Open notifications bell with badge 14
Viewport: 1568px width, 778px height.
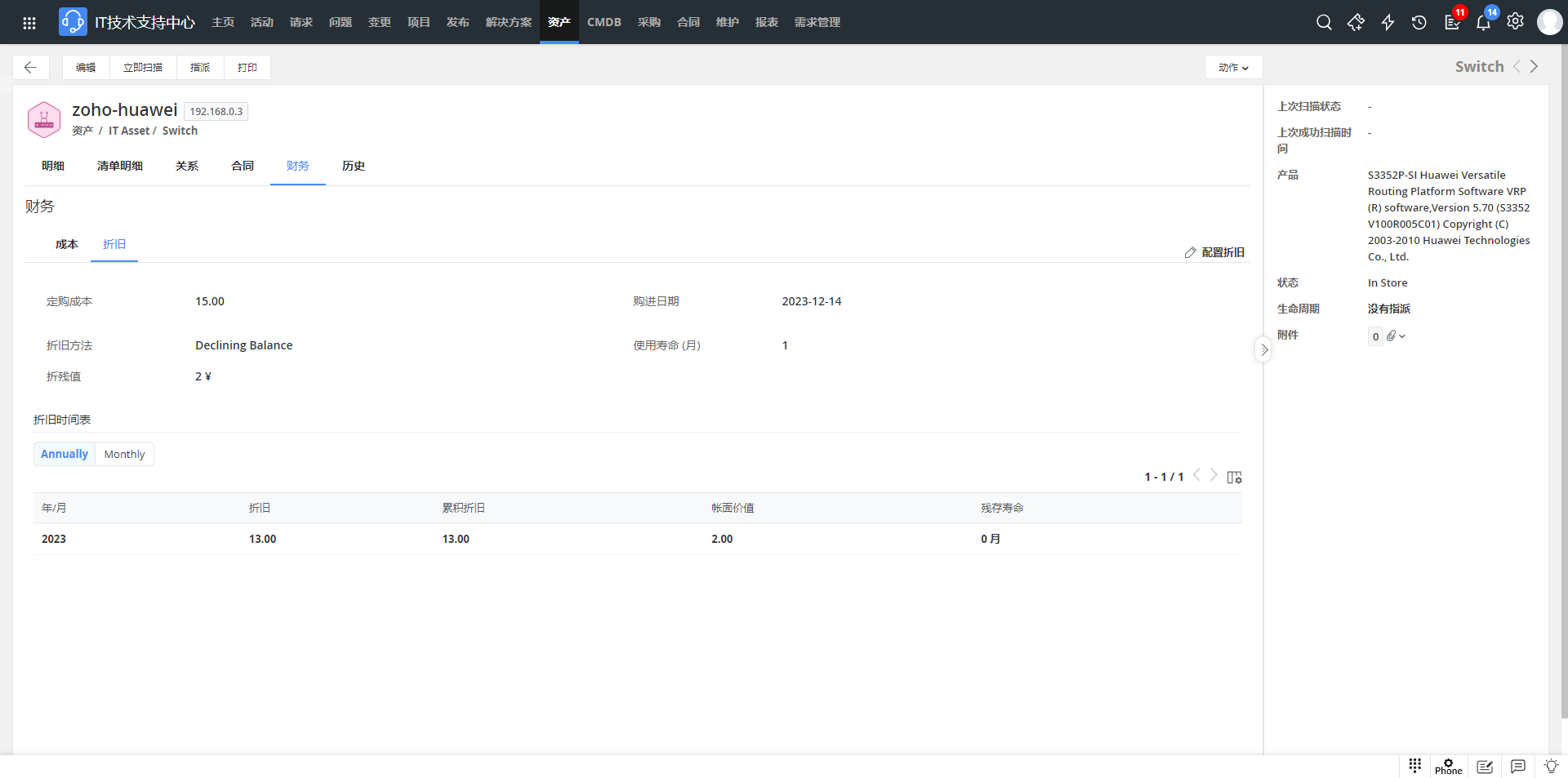1485,21
